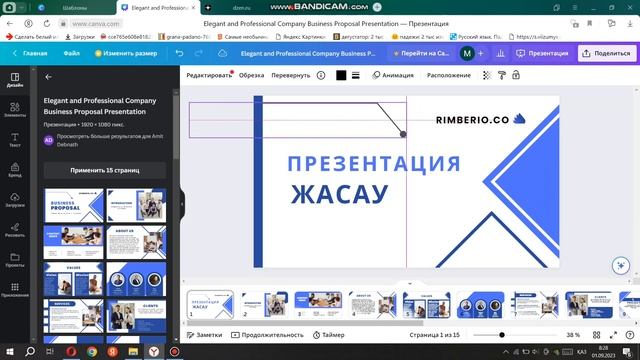The width and height of the screenshot is (640, 360).
Task: Open the Apps panel in the sidebar
Action: (x=15, y=290)
